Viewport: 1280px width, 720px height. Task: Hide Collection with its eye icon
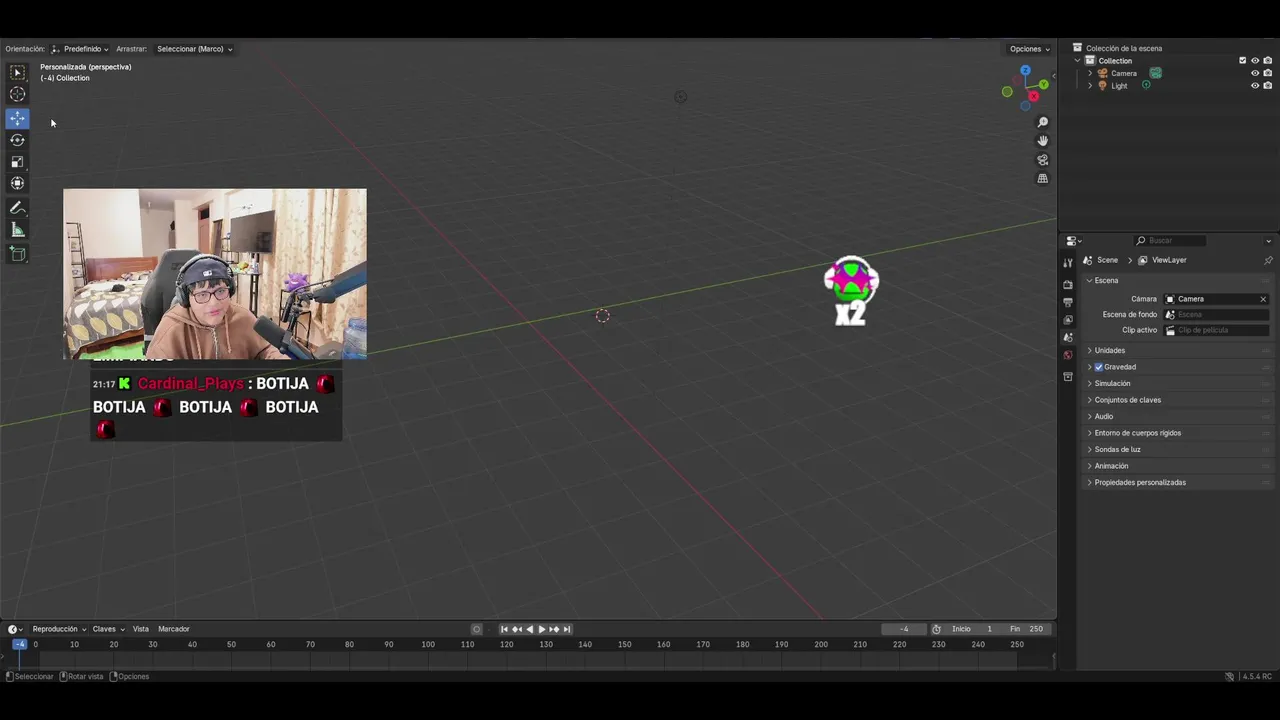[x=1255, y=61]
